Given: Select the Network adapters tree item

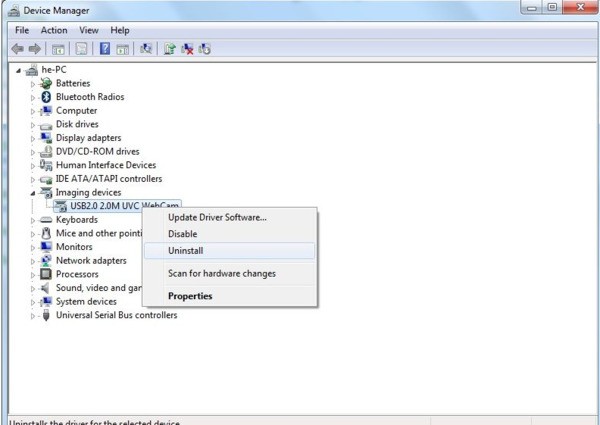Looking at the screenshot, I should [90, 260].
